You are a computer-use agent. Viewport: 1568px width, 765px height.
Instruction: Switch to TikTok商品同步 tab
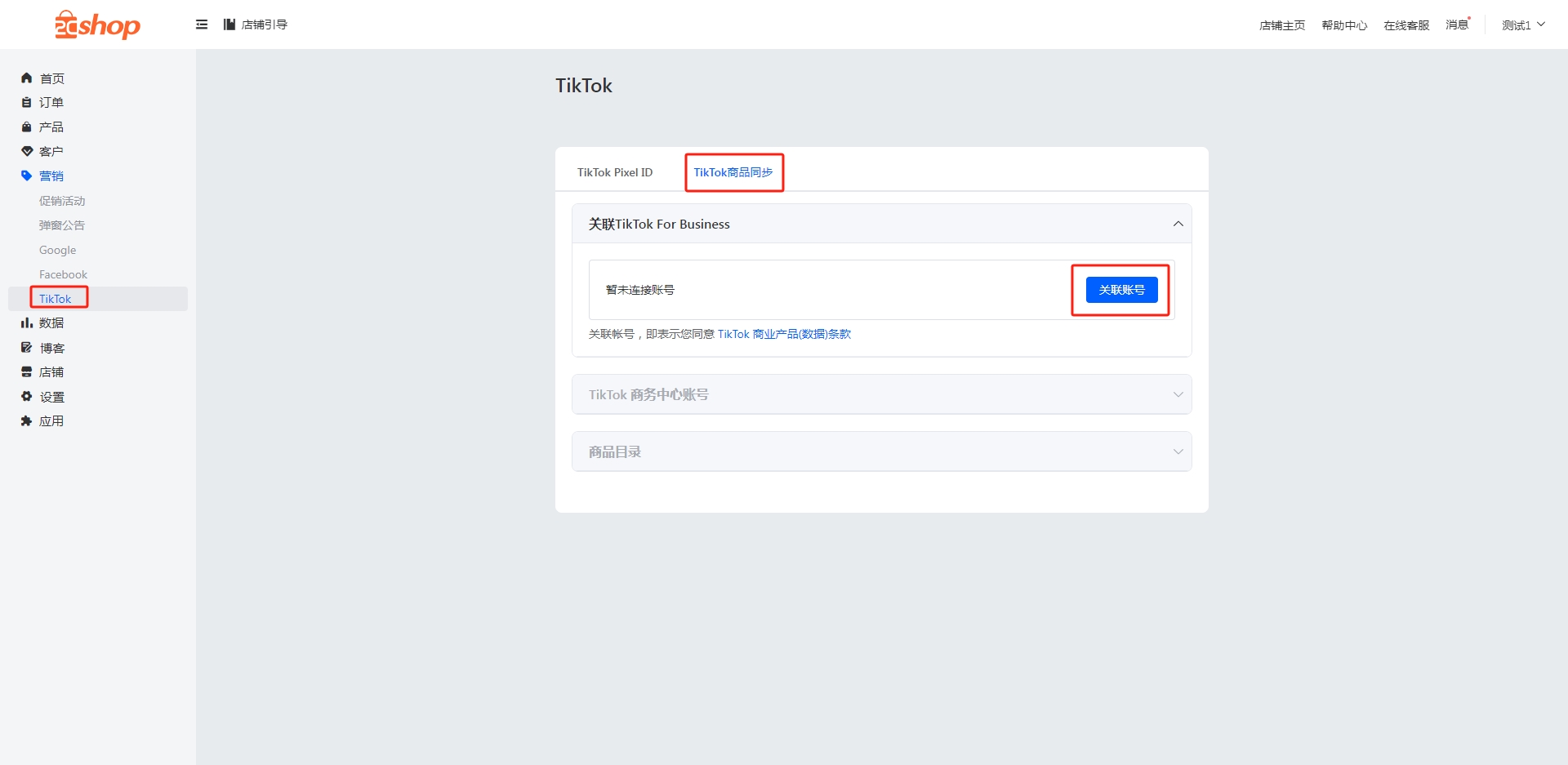733,172
